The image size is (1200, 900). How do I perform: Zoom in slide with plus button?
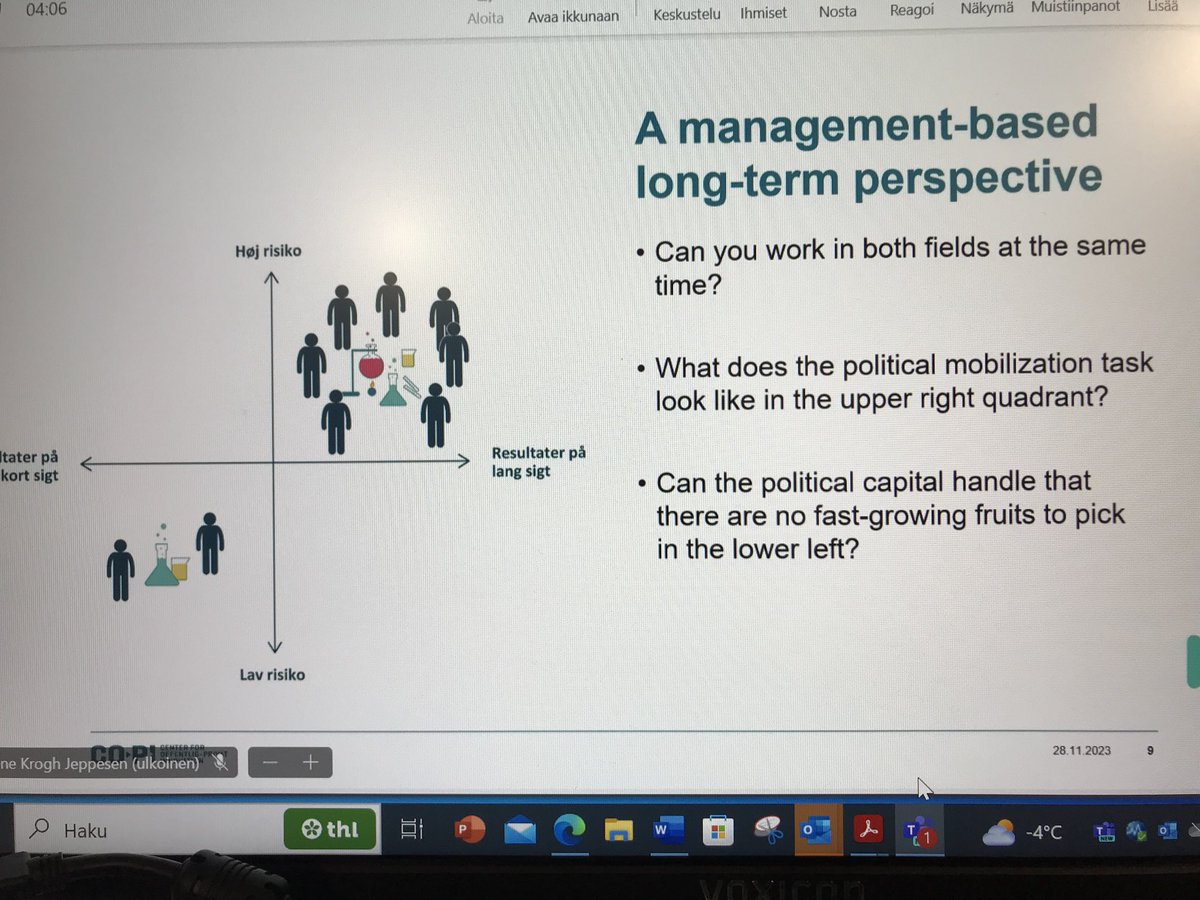pyautogui.click(x=310, y=763)
